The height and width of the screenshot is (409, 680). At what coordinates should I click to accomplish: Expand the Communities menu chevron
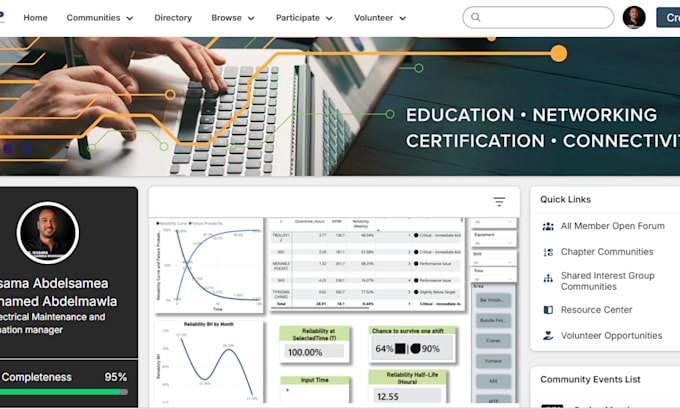[x=130, y=18]
